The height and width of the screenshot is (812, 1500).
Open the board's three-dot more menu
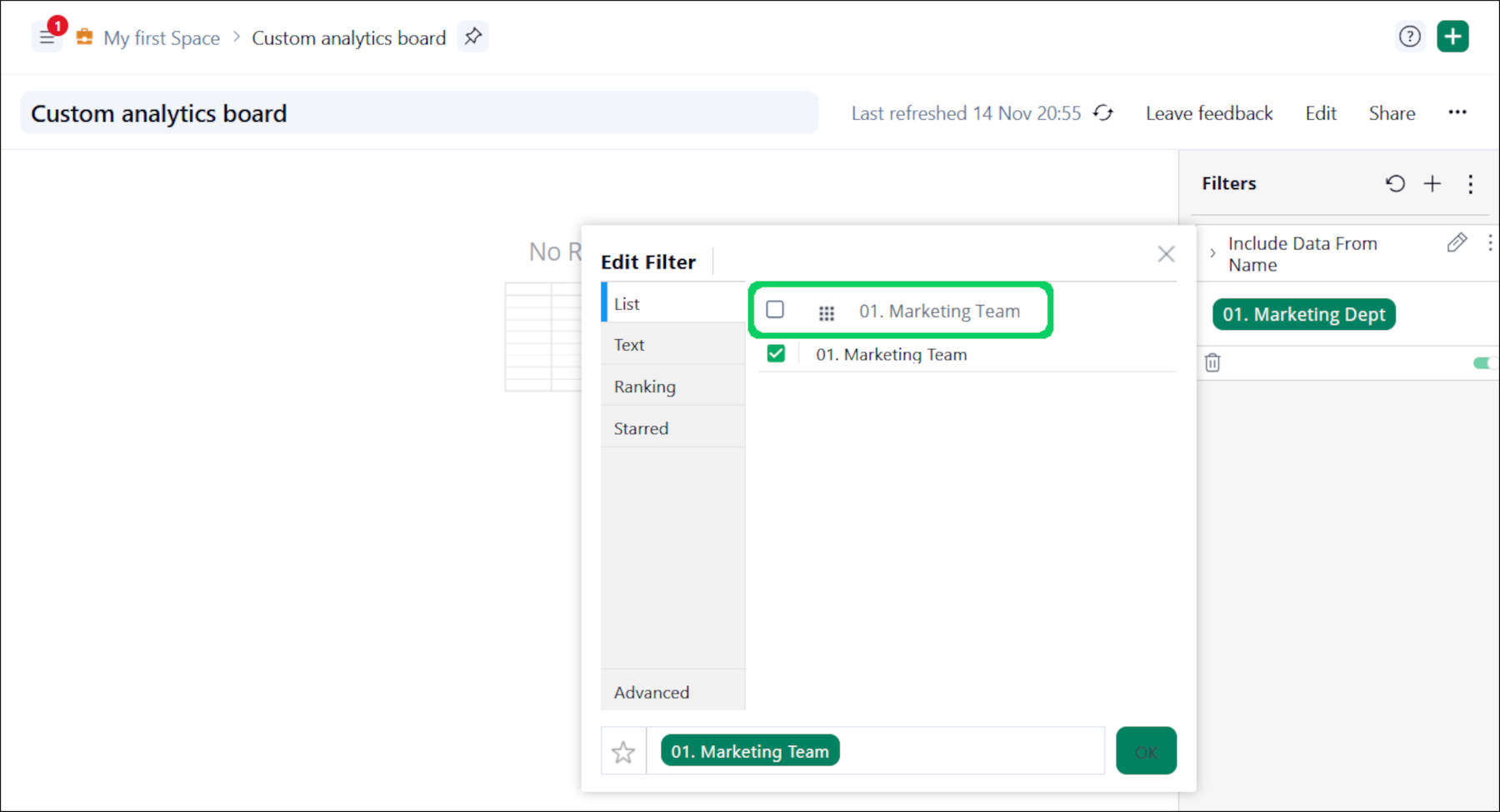coord(1457,112)
